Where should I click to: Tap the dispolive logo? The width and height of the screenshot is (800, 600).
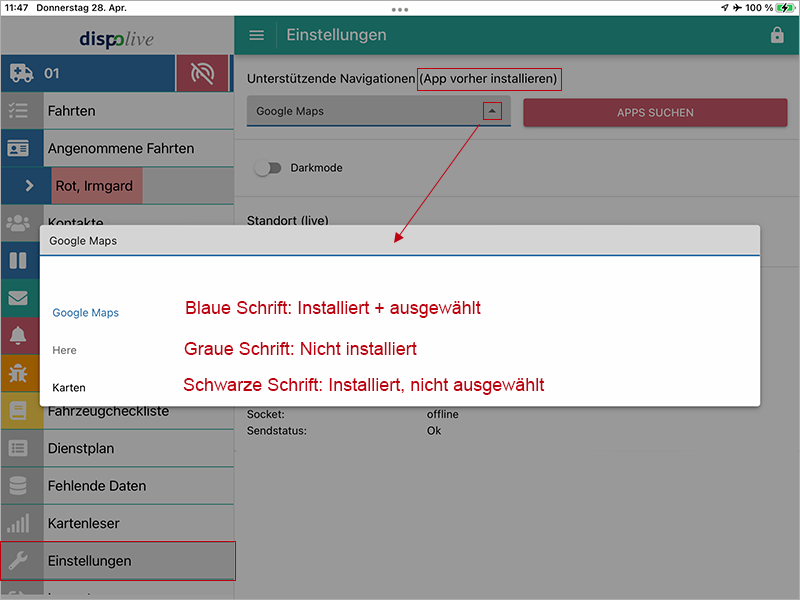(x=116, y=39)
